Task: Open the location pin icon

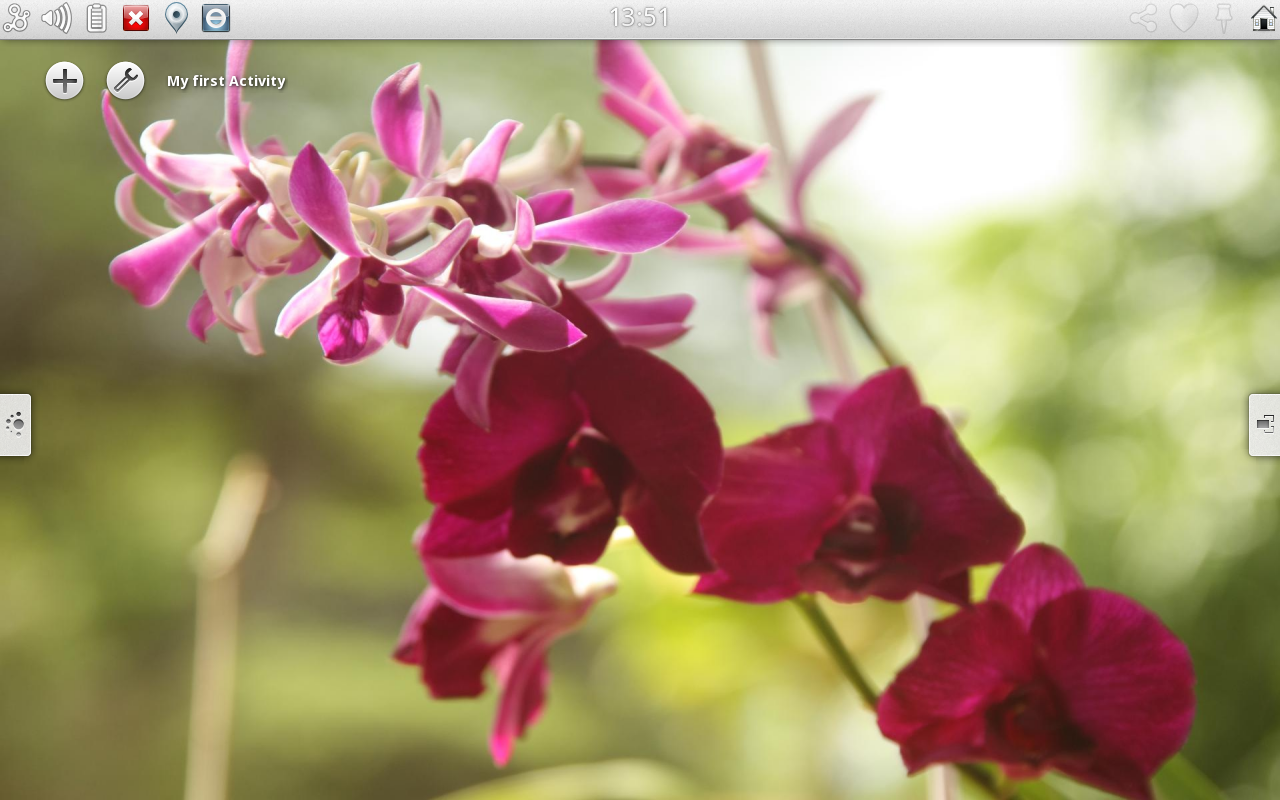Action: point(176,18)
